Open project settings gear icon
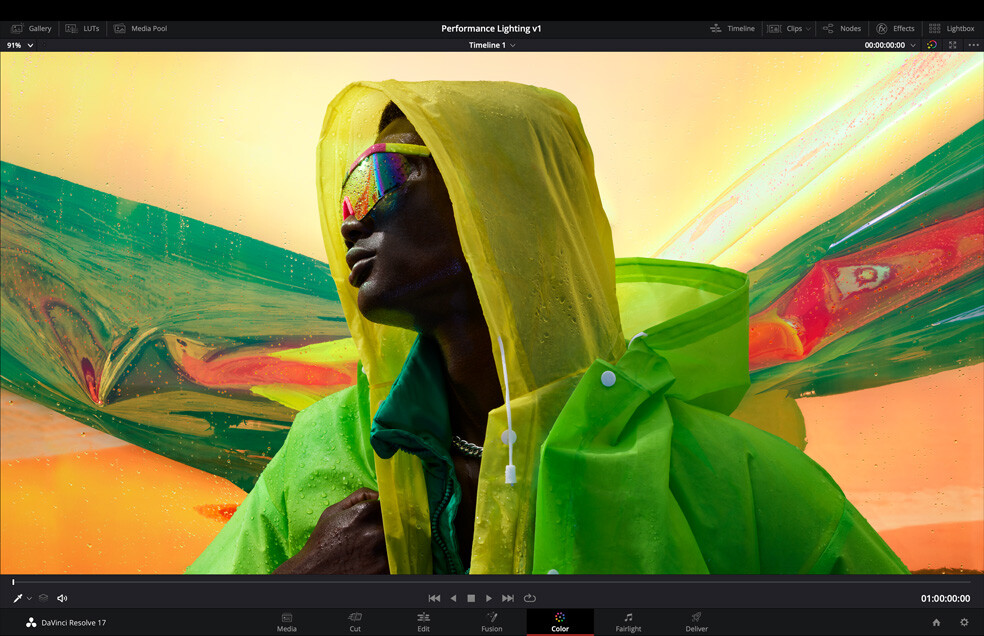 964,622
